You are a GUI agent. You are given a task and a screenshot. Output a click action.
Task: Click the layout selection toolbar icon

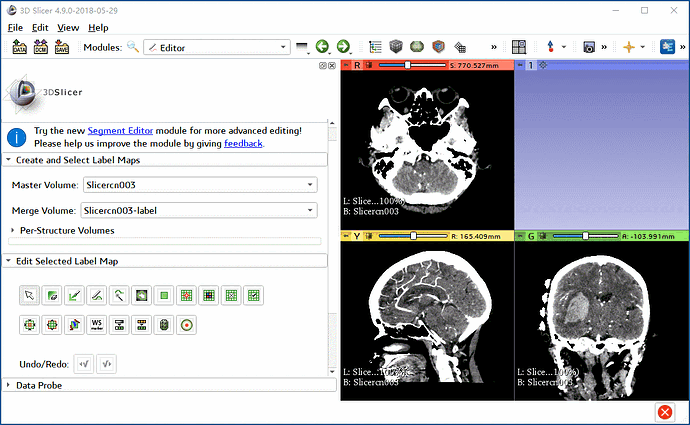(x=519, y=47)
